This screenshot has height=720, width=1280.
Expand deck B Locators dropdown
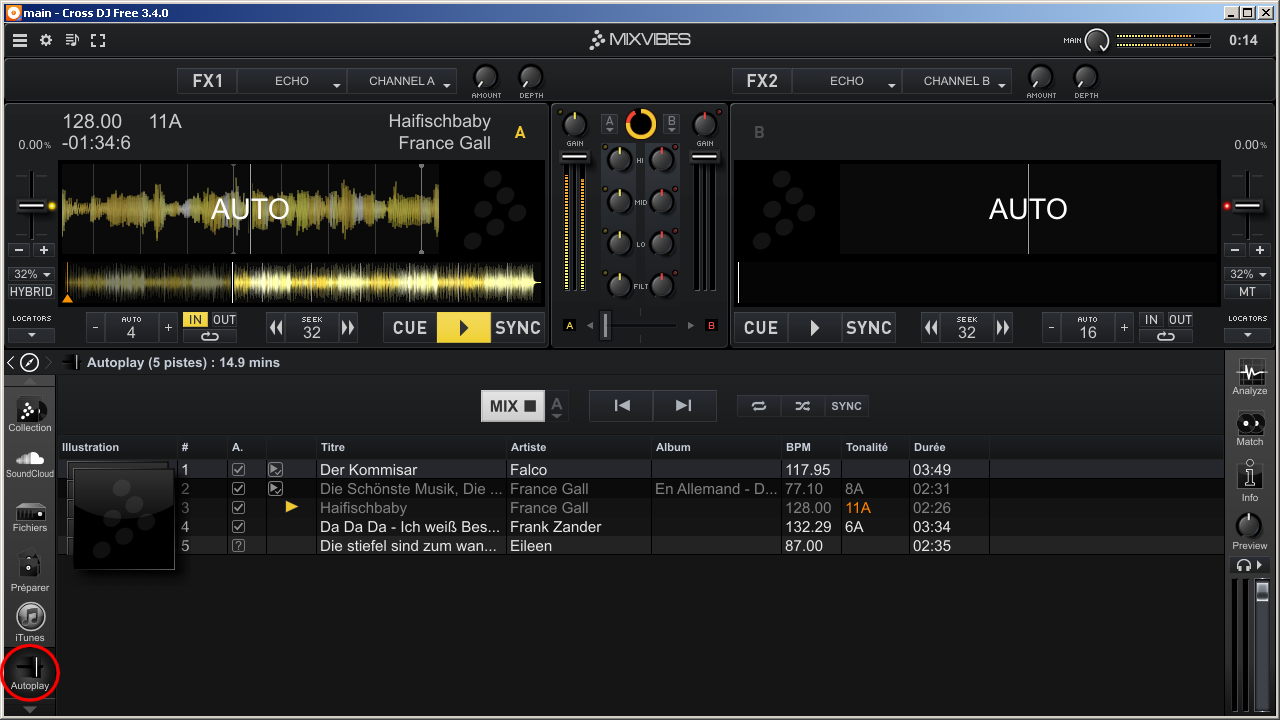(1247, 335)
